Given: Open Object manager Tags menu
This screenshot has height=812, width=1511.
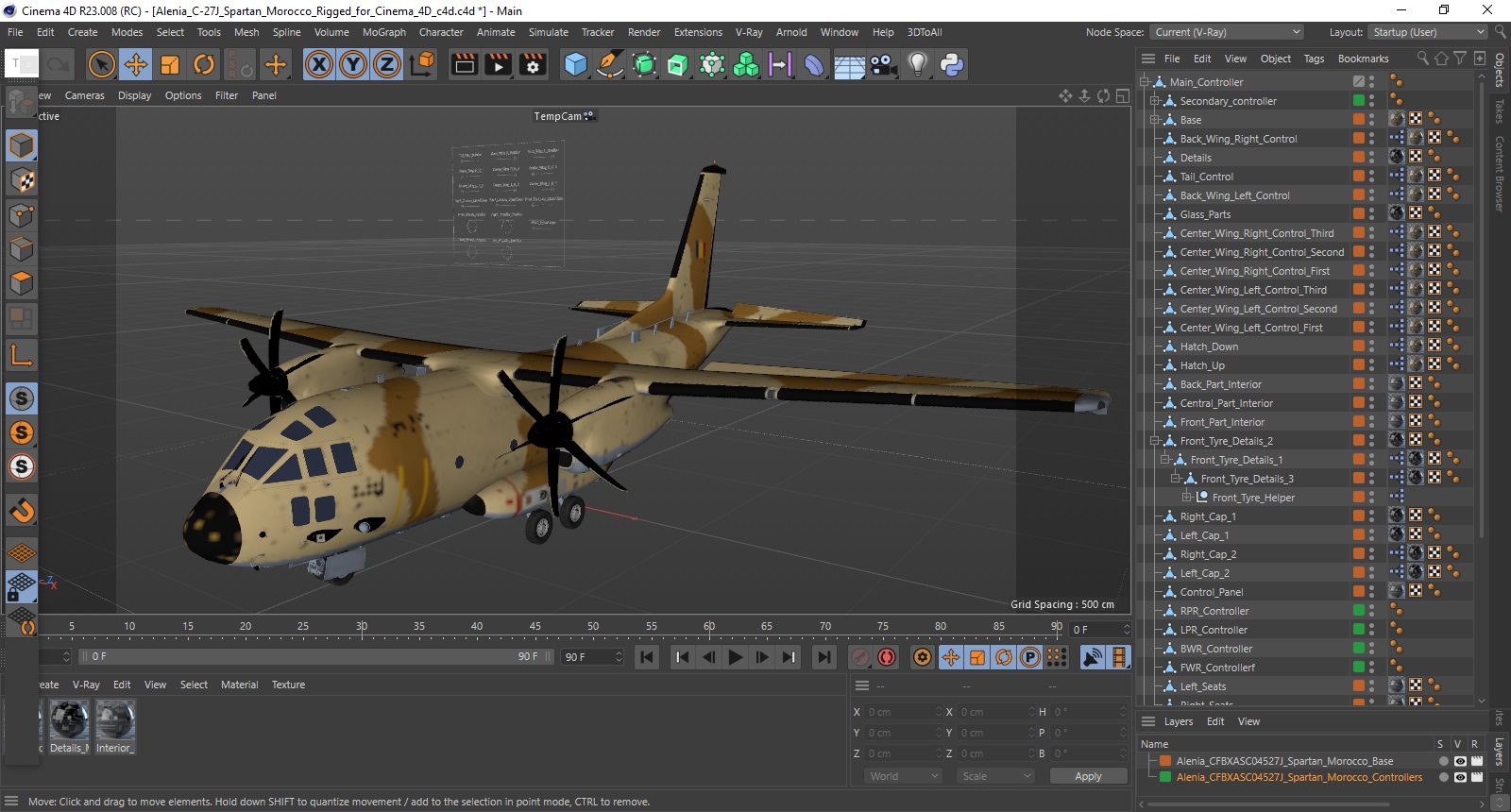Looking at the screenshot, I should (x=1314, y=59).
